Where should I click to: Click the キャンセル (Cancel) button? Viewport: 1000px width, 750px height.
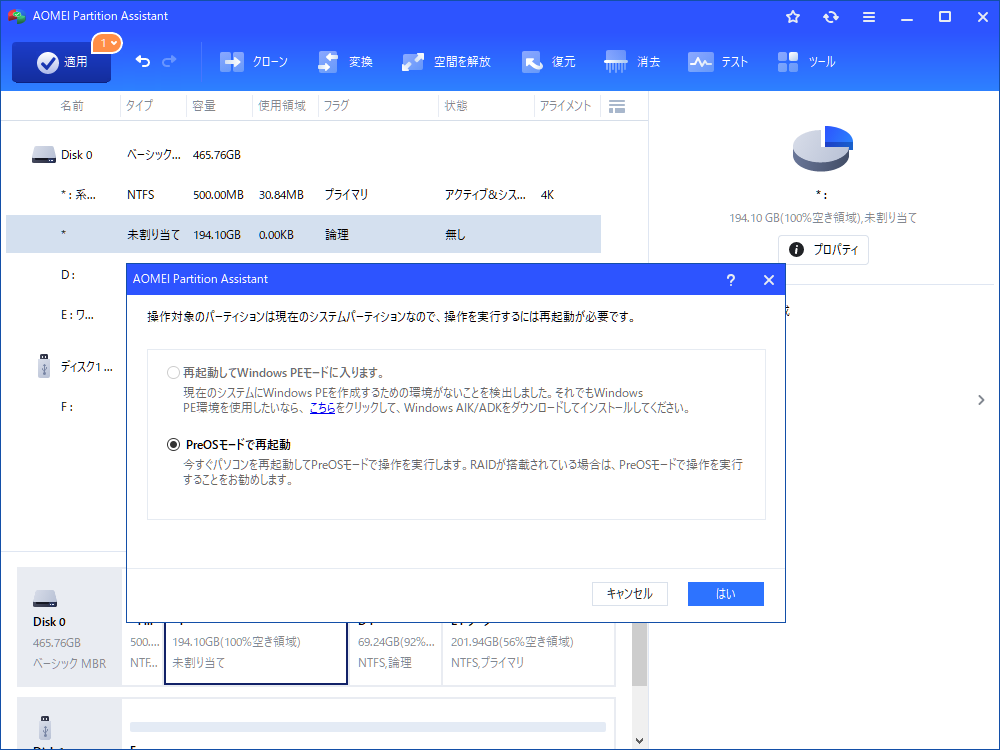point(629,594)
